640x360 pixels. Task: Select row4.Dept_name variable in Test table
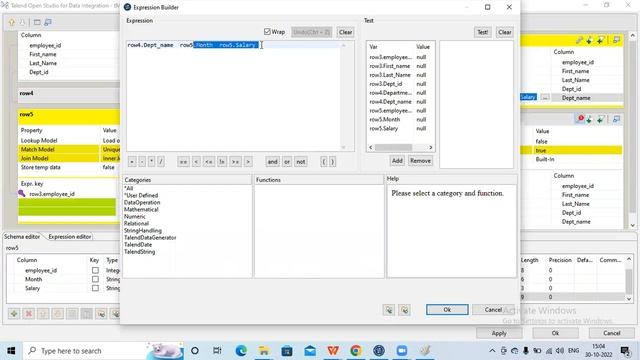click(x=390, y=101)
